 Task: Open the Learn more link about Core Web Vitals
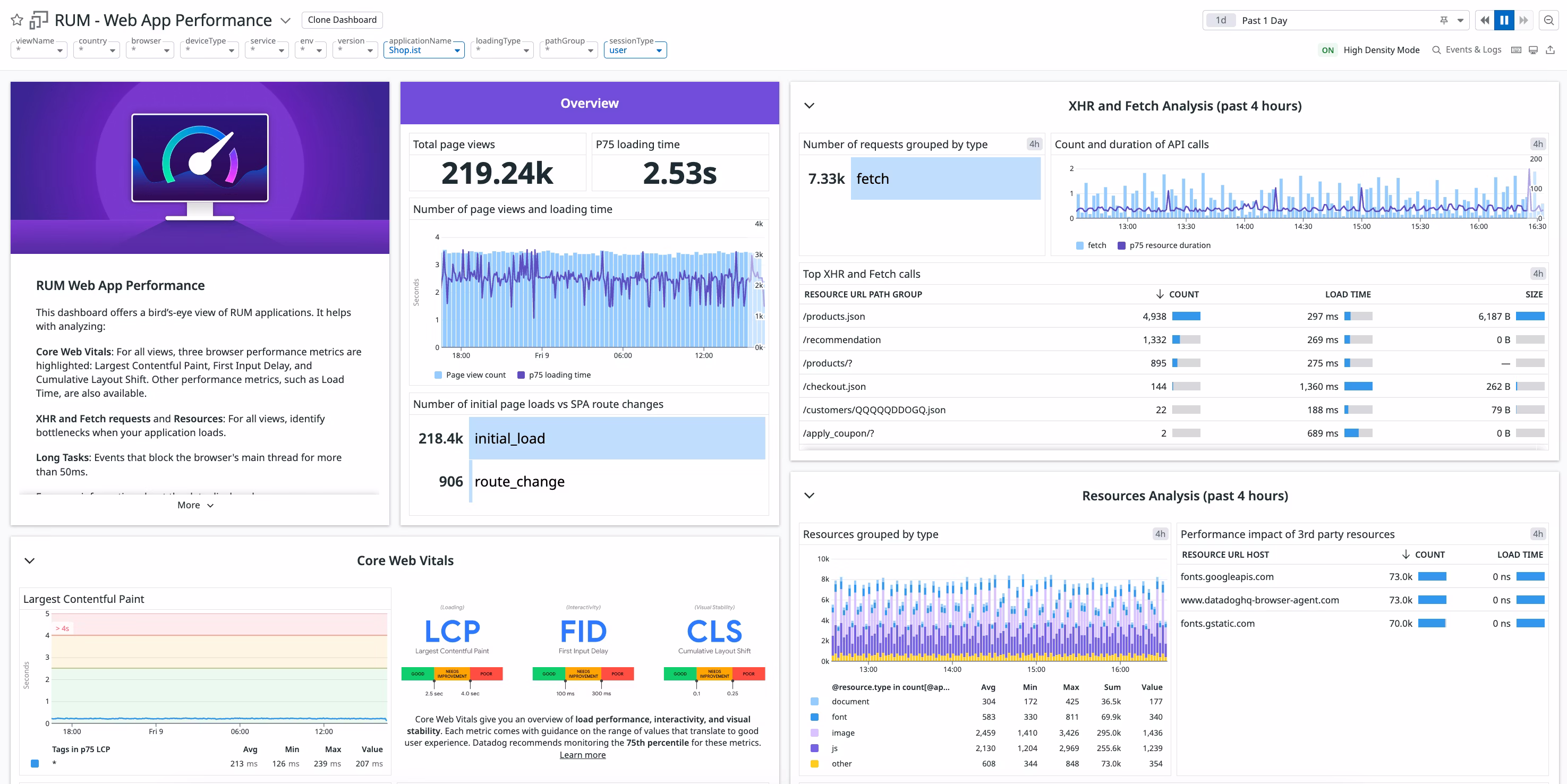point(582,754)
